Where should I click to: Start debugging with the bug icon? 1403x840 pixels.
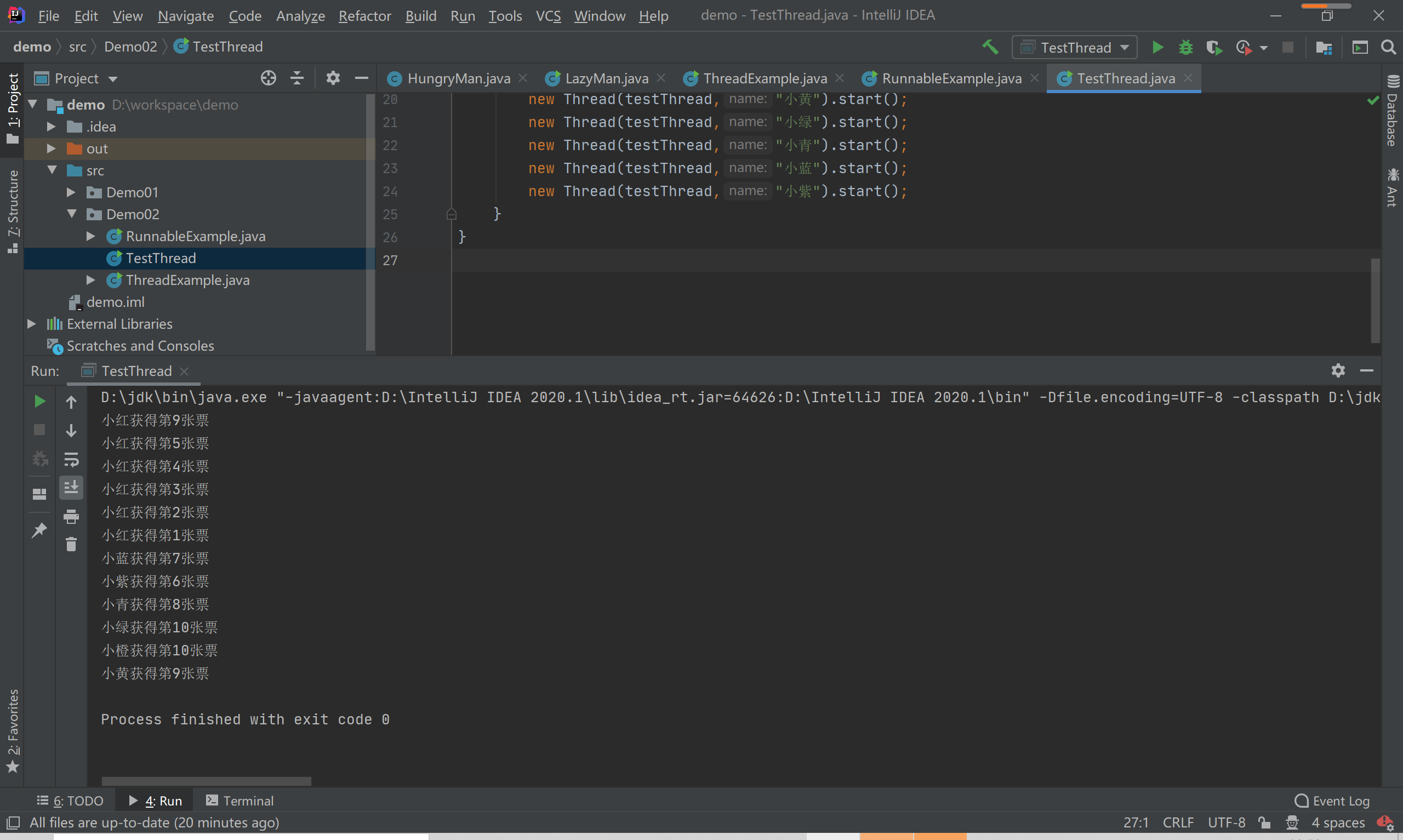(x=1185, y=47)
